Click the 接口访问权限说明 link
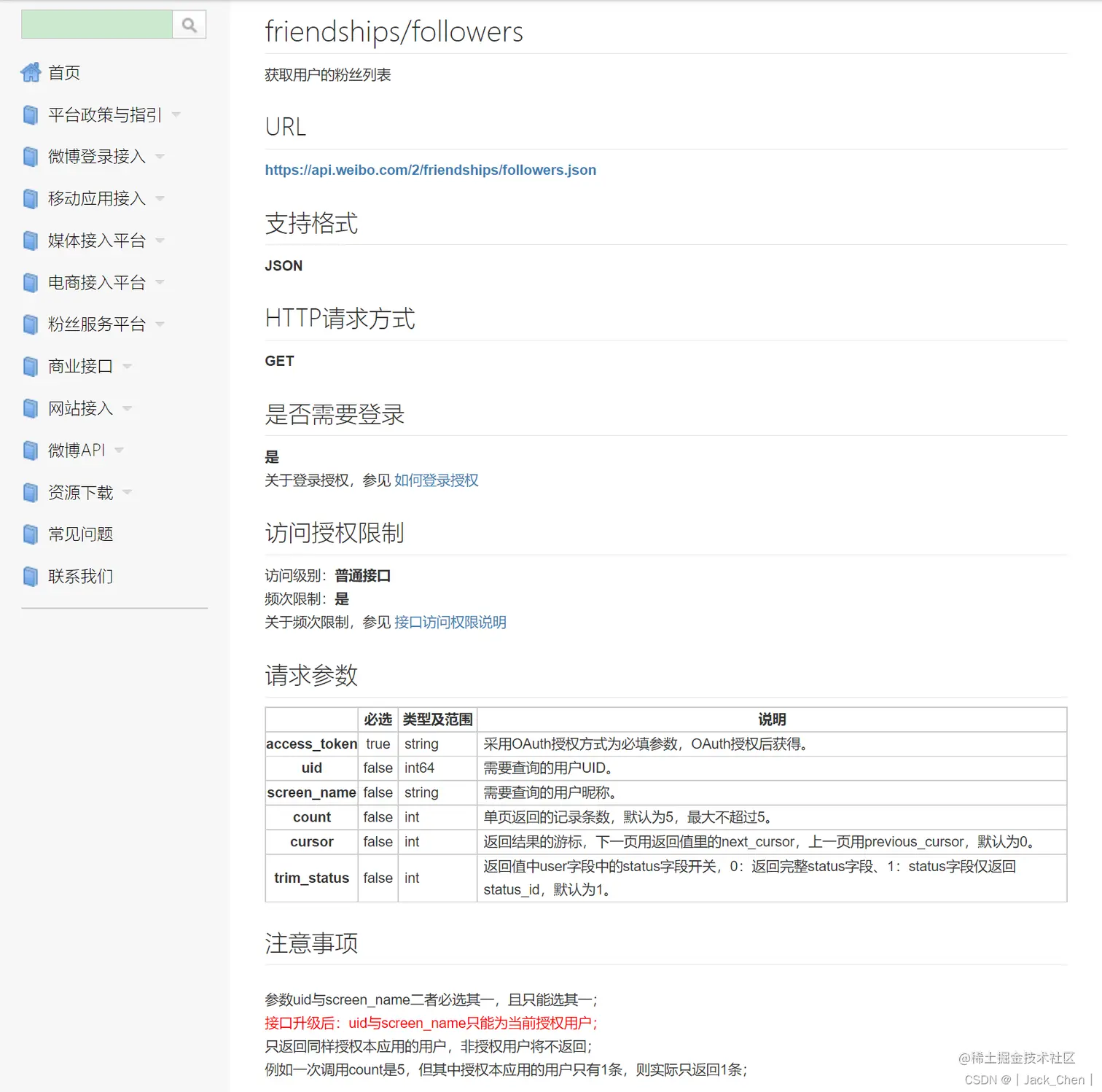 pos(450,622)
